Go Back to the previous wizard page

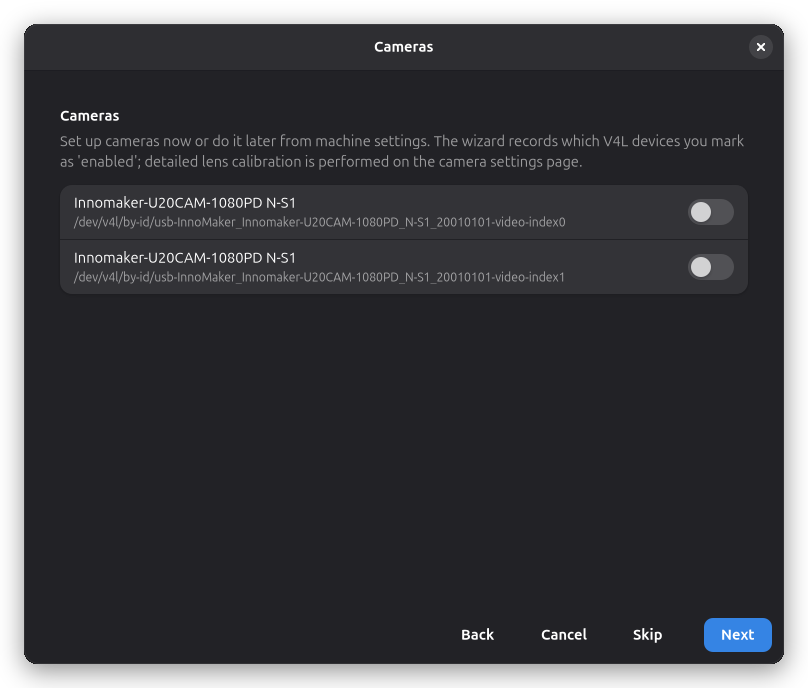477,634
